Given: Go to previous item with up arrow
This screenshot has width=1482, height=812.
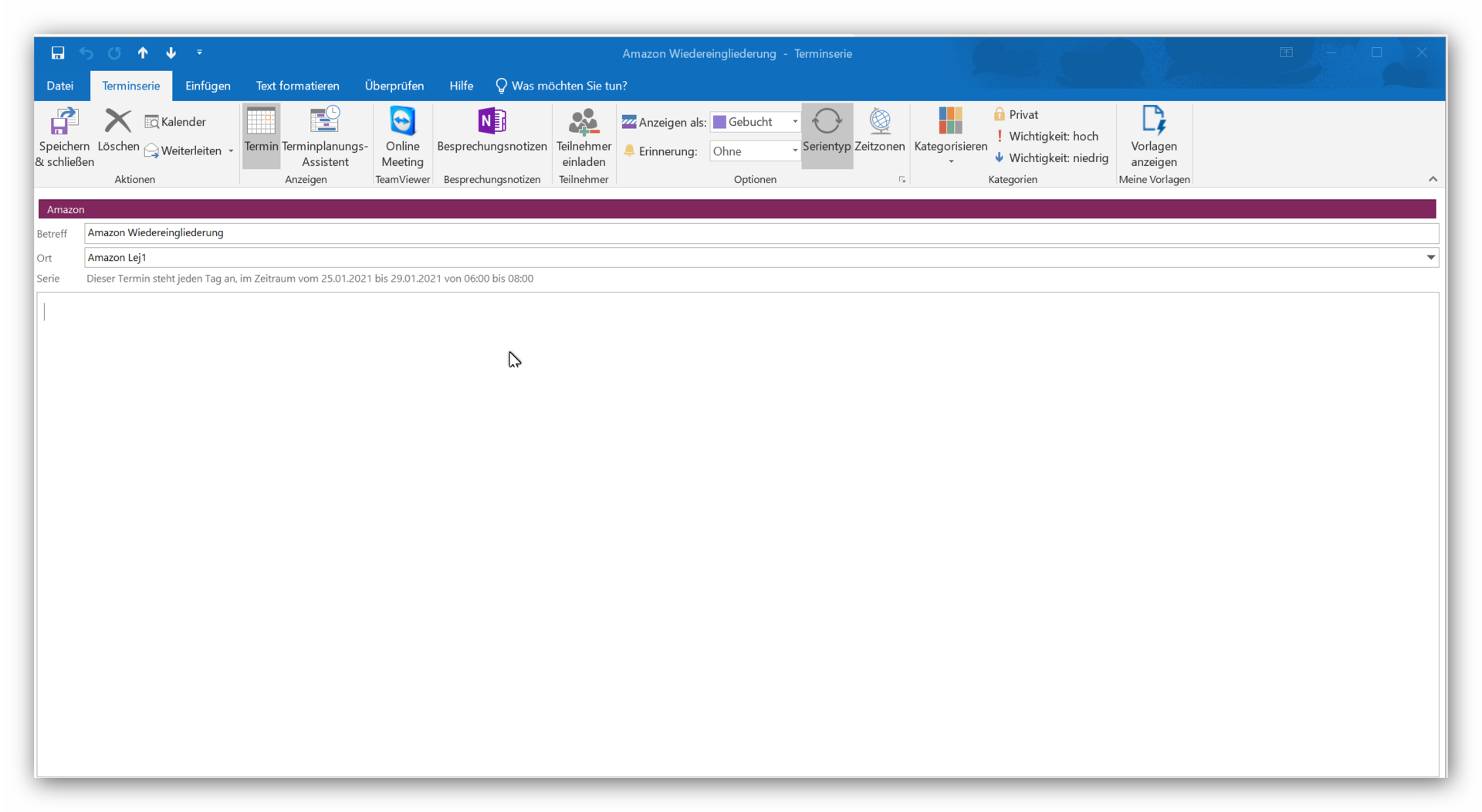Looking at the screenshot, I should (x=143, y=52).
